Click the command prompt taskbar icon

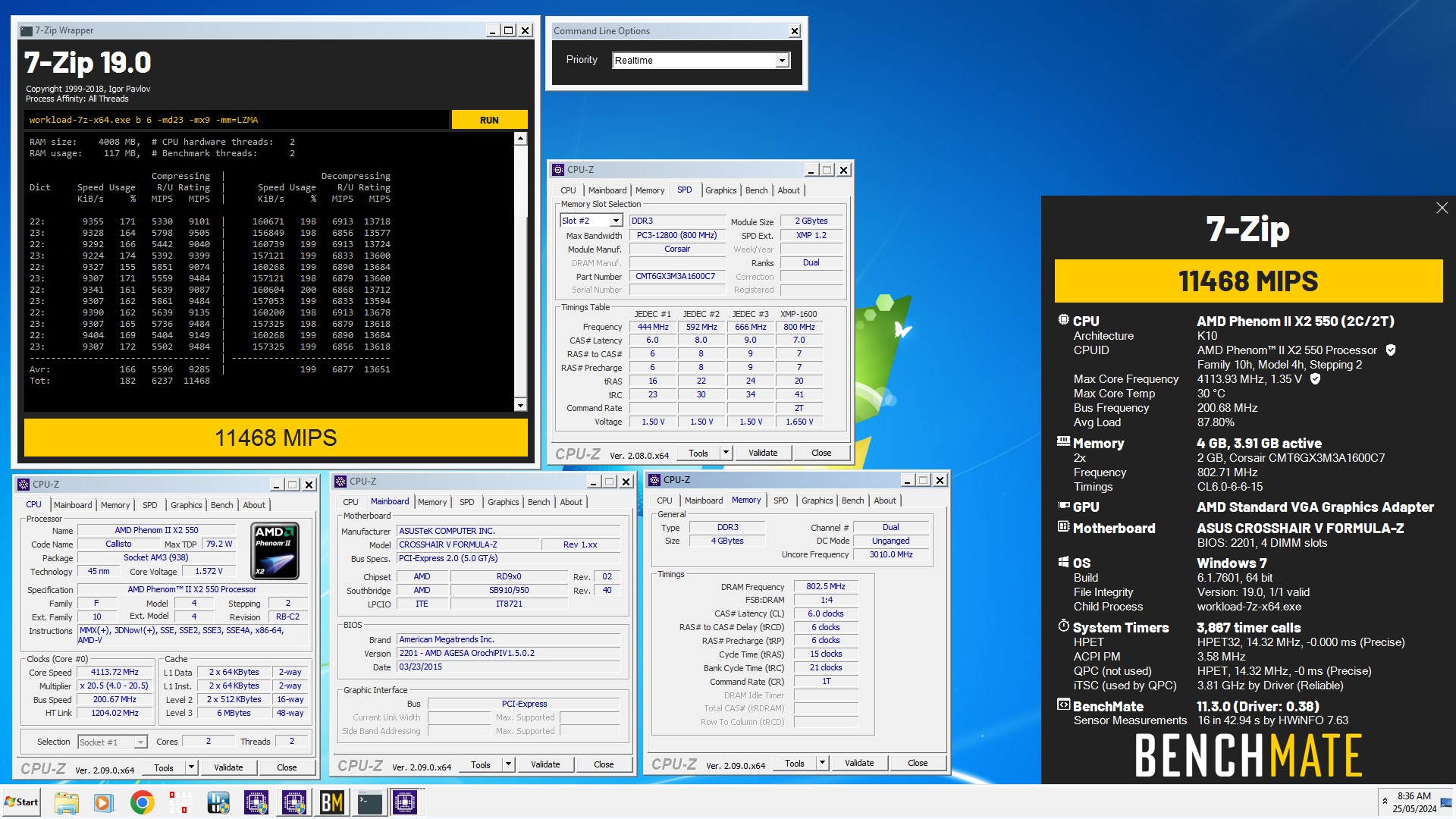click(x=369, y=802)
